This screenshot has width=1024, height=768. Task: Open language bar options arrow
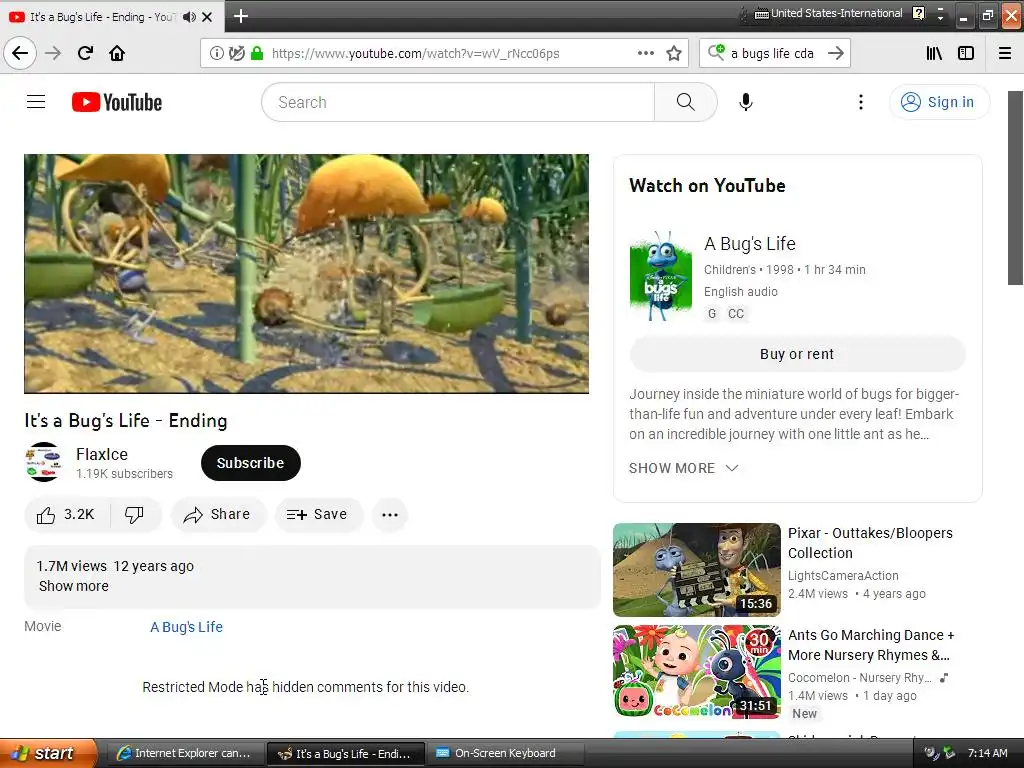940,18
